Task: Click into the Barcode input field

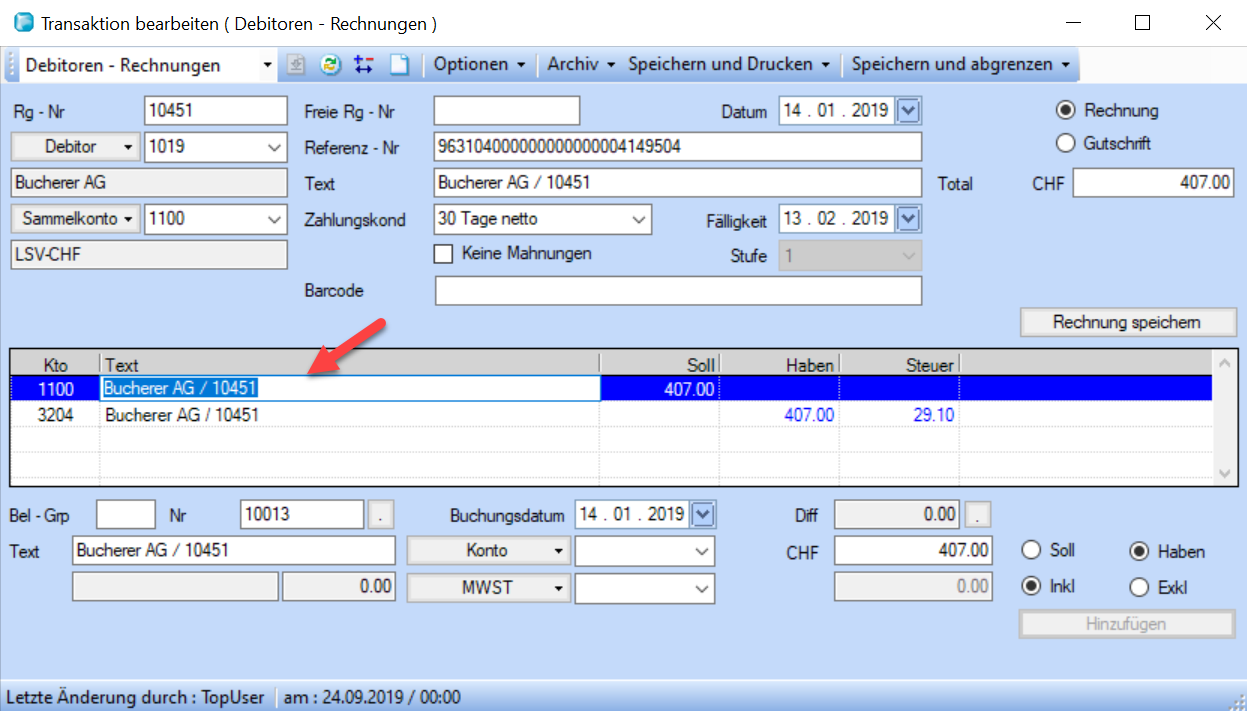Action: (677, 291)
